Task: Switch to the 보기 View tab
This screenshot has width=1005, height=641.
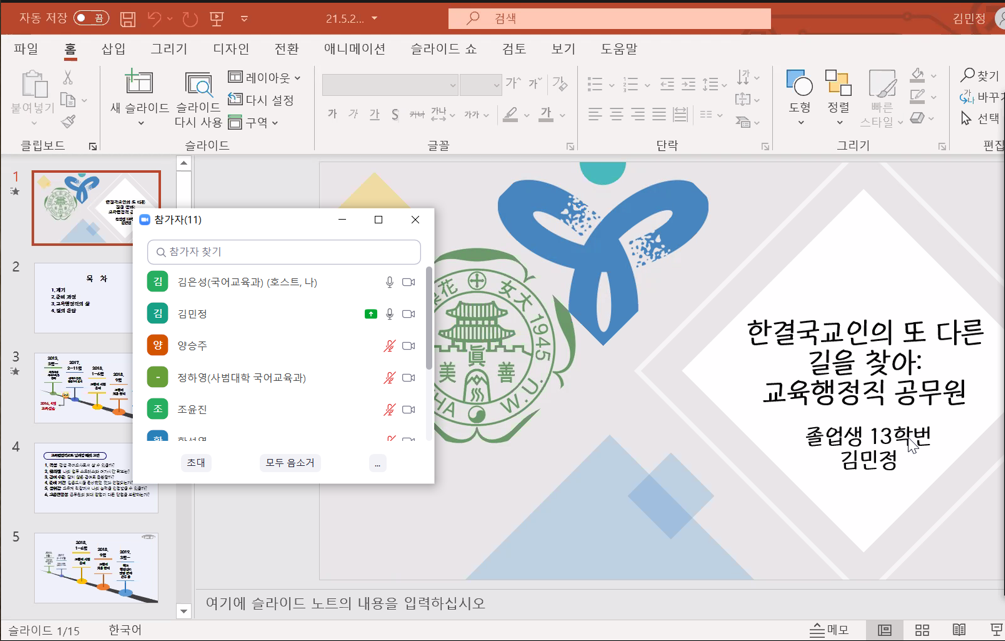Action: pyautogui.click(x=563, y=49)
